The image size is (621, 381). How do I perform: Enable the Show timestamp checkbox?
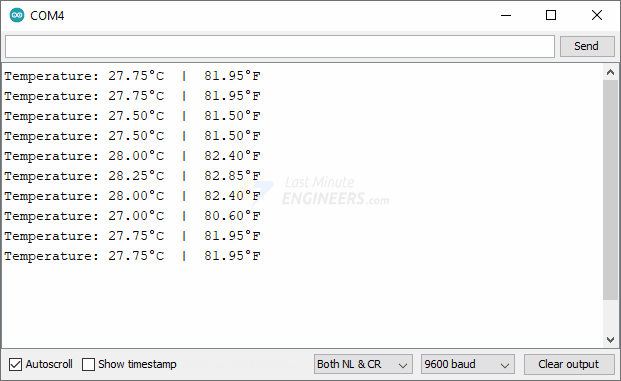coord(88,364)
